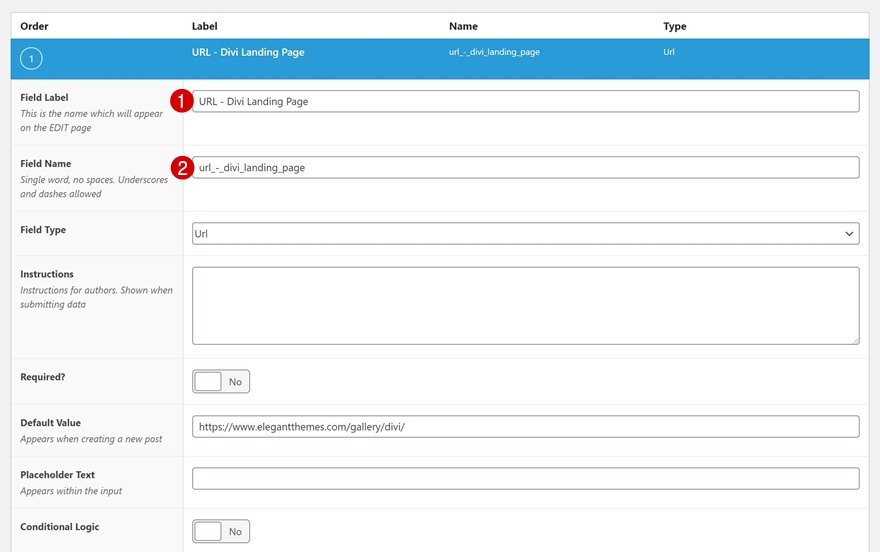Screen dimensions: 880x552
Task: Toggle the Required? switch
Action: (221, 382)
